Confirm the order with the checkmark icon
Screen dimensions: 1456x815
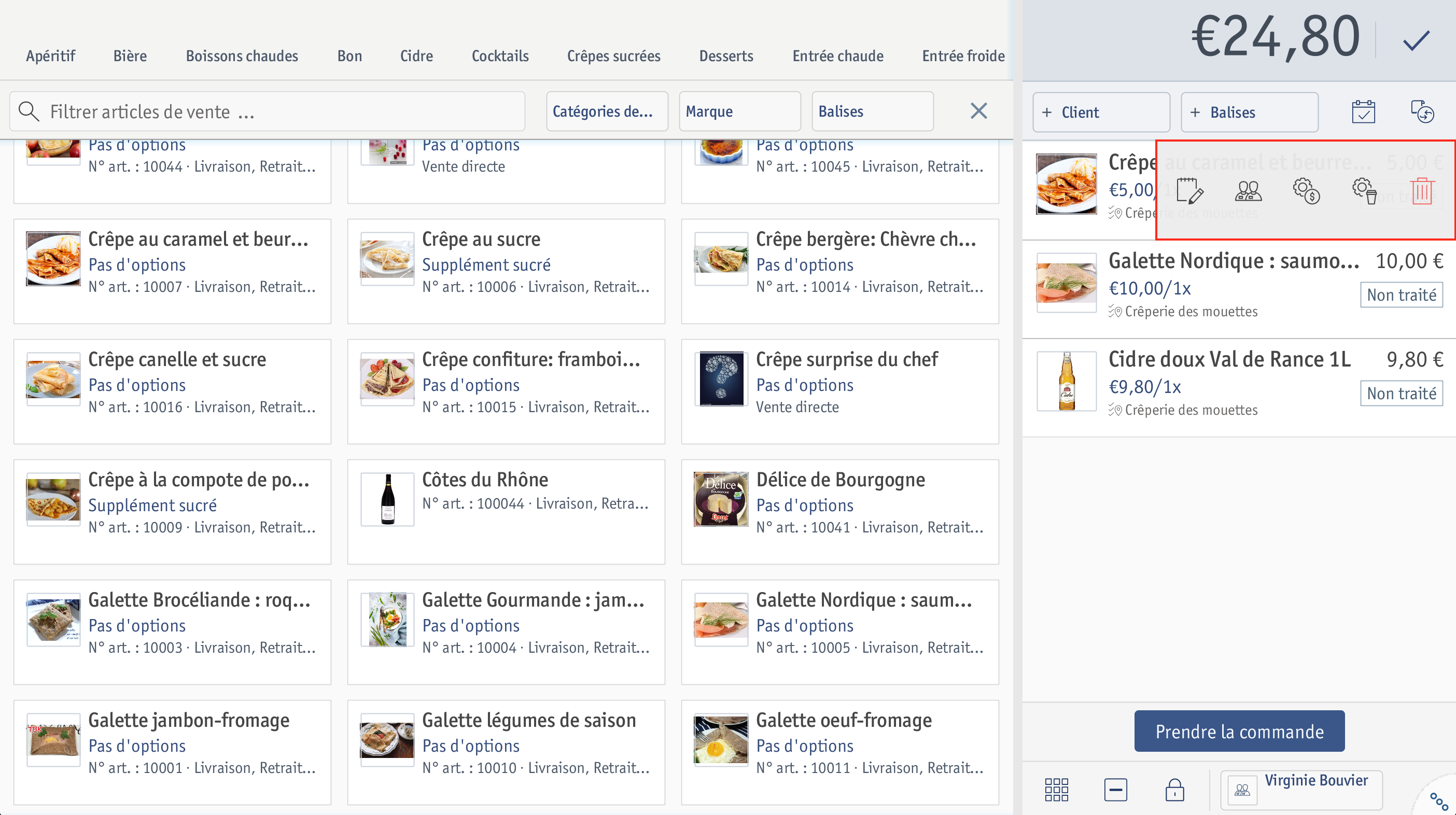pyautogui.click(x=1416, y=40)
